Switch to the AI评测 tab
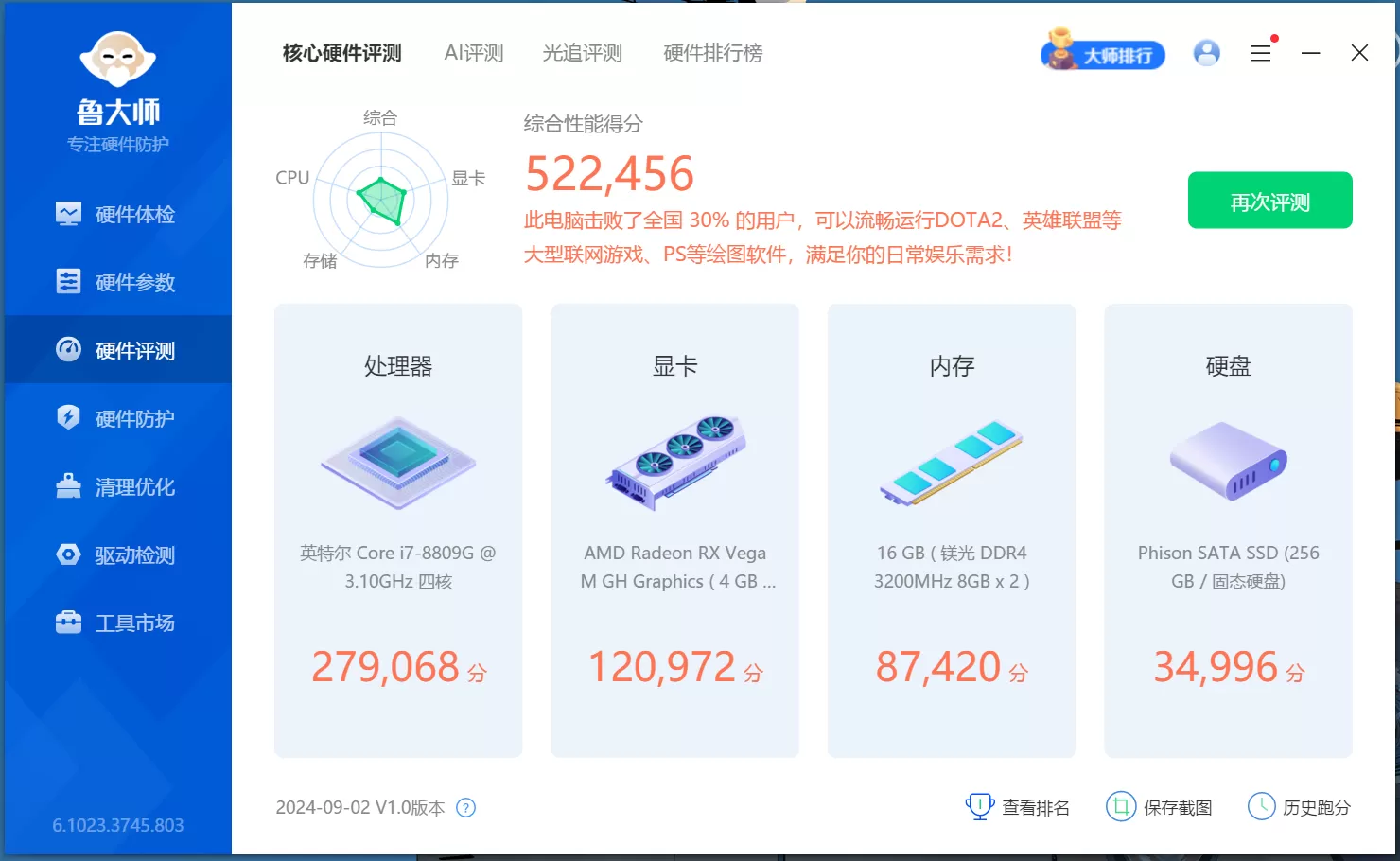The height and width of the screenshot is (861, 1400). pyautogui.click(x=474, y=53)
